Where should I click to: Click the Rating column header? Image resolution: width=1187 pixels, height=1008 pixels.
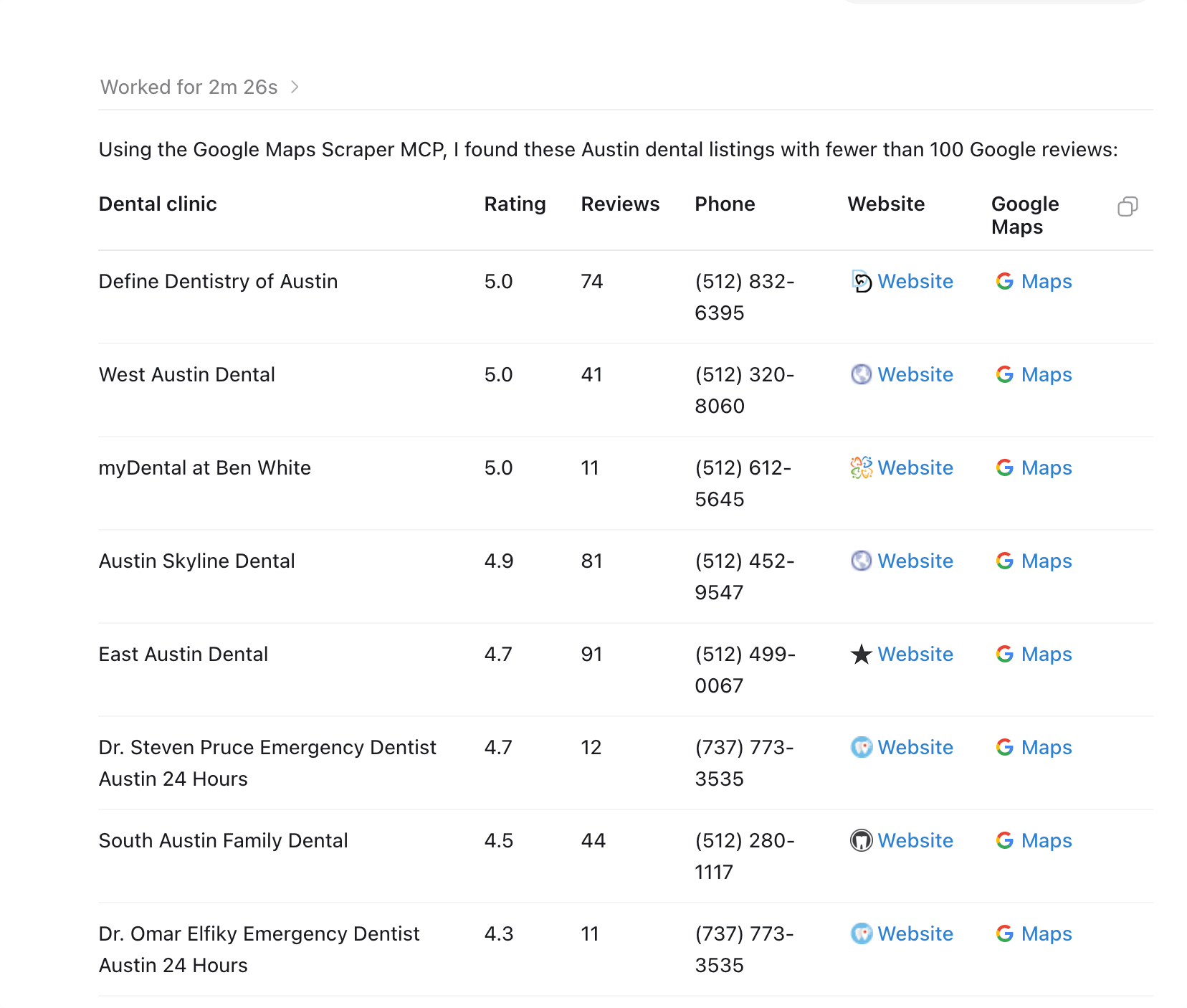tap(515, 204)
